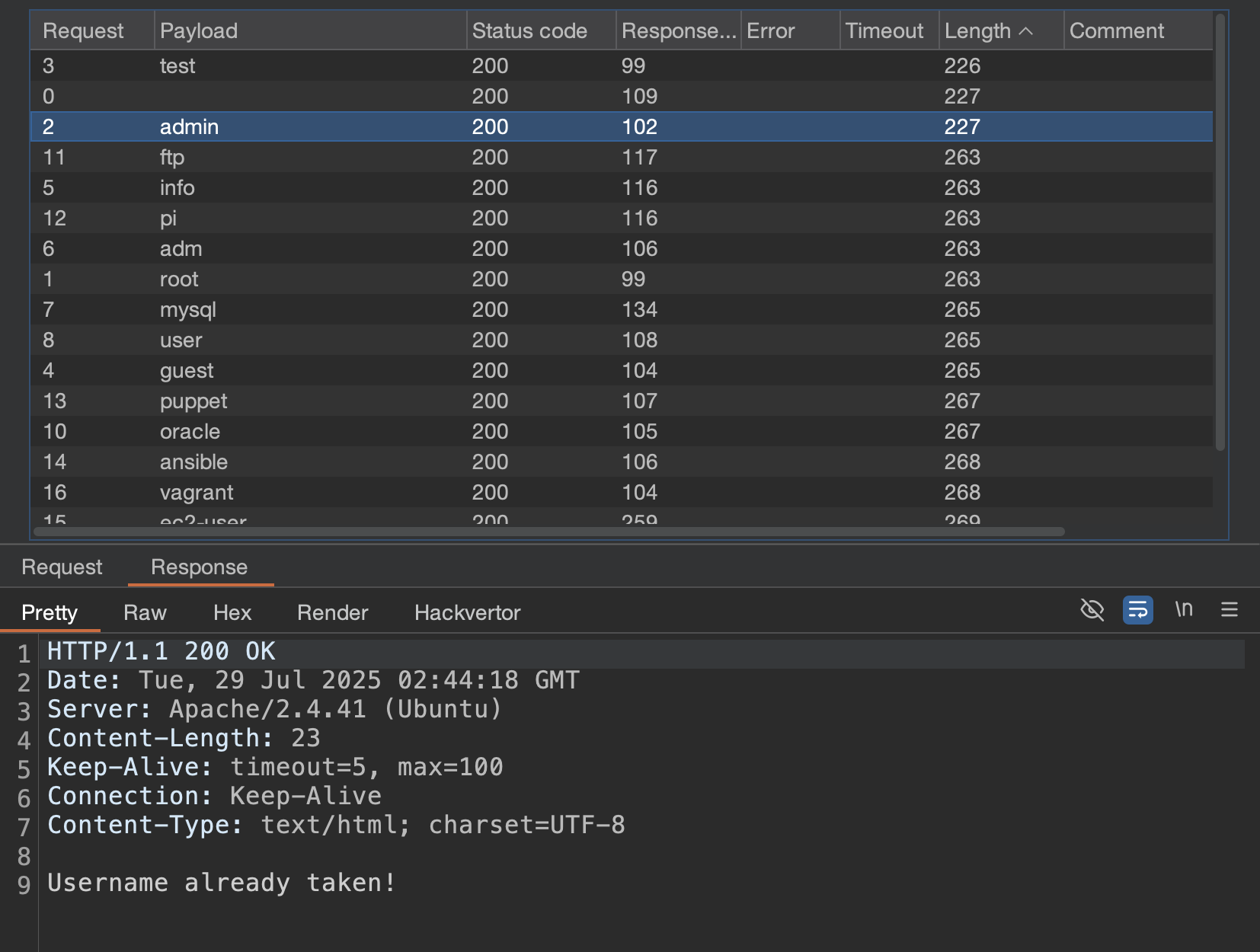This screenshot has width=1260, height=952.
Task: Select request 0 row with empty payload
Action: pyautogui.click(x=622, y=96)
